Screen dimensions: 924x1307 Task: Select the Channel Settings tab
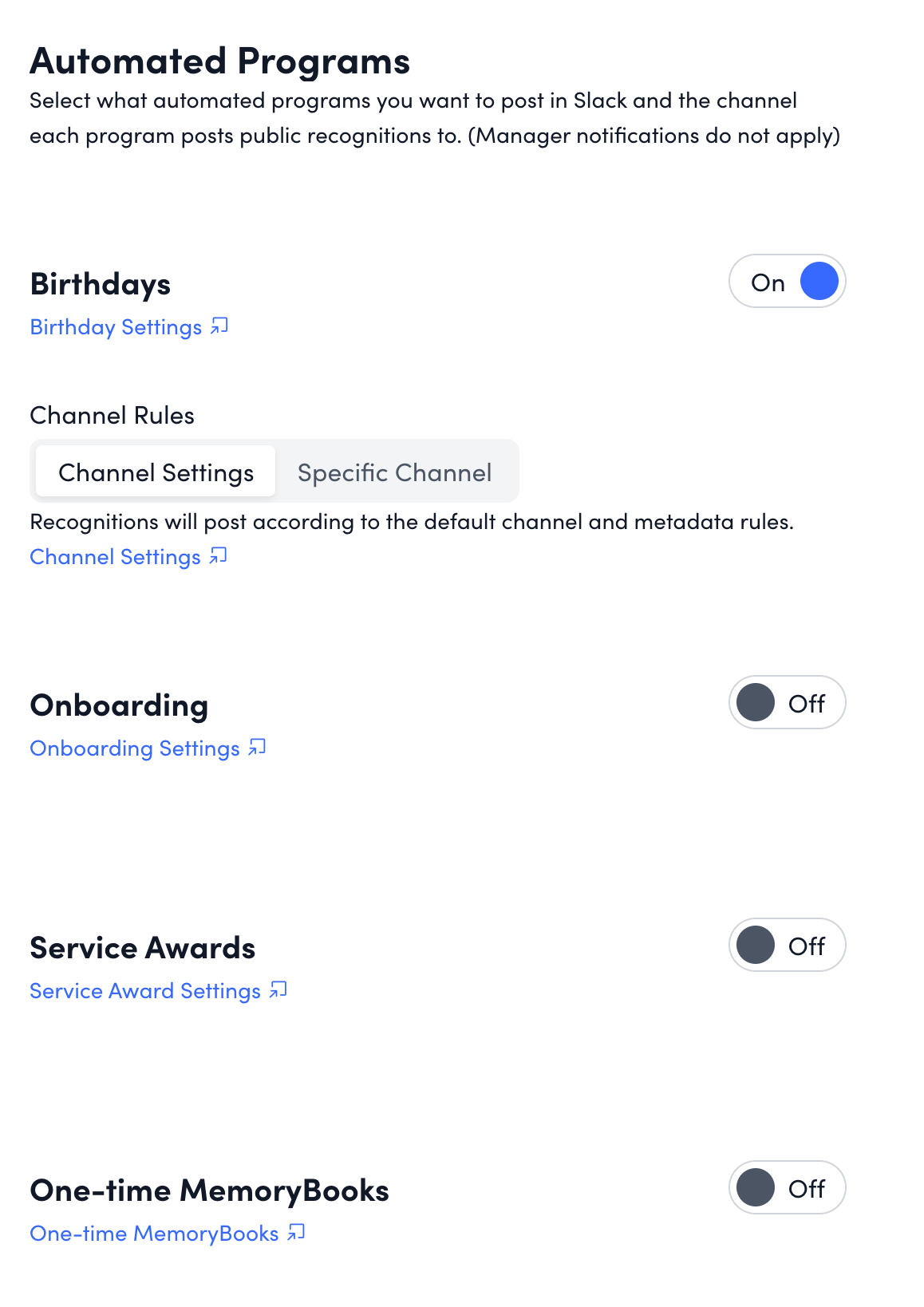pos(154,472)
